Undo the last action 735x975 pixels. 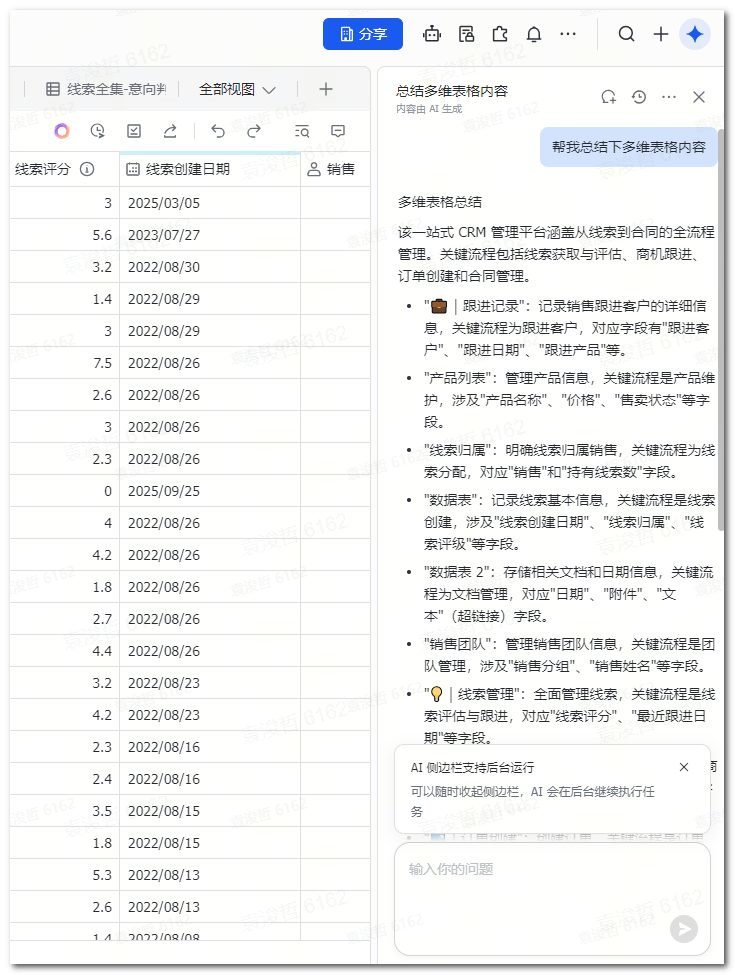[218, 131]
